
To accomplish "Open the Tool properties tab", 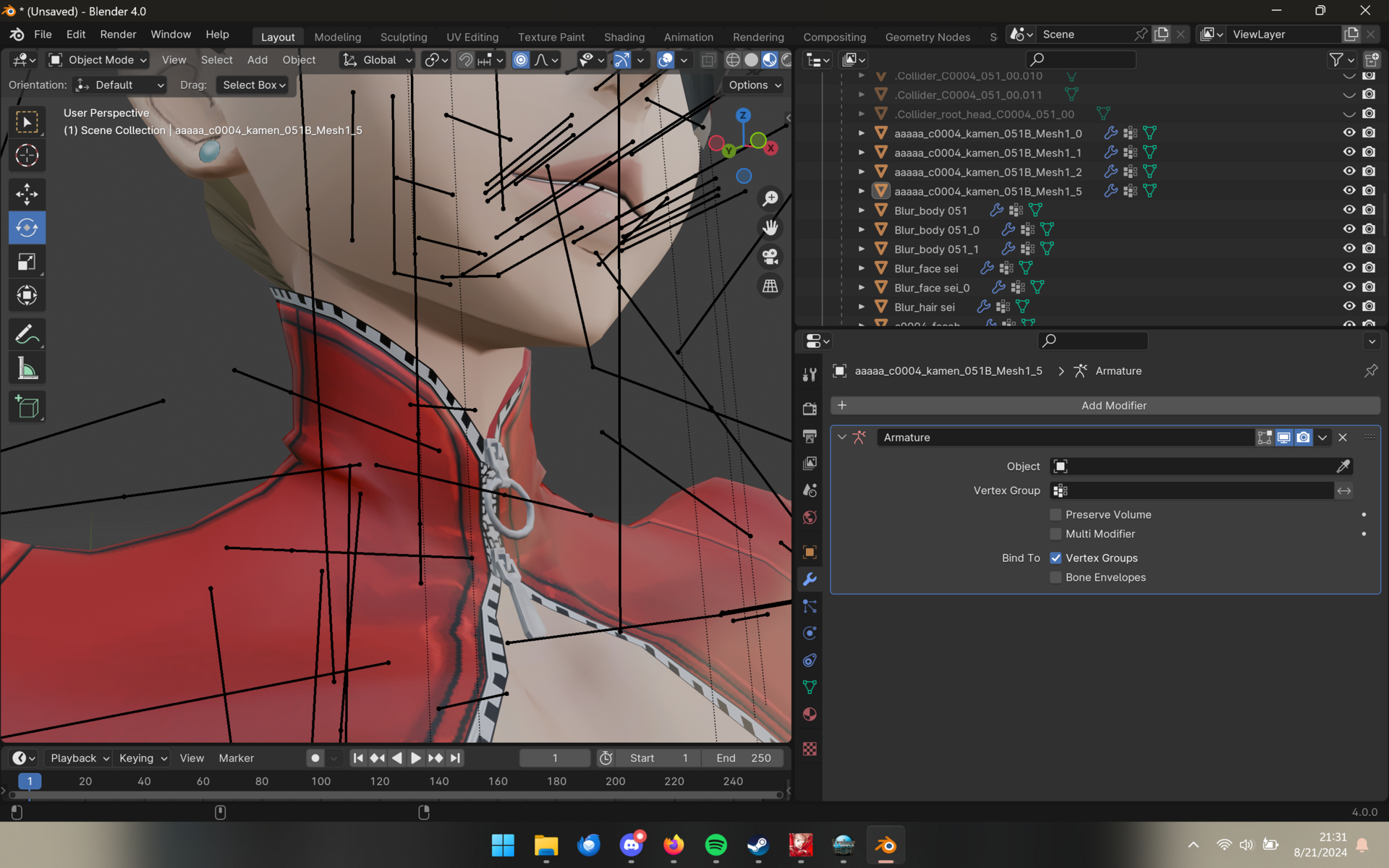I will tap(810, 374).
